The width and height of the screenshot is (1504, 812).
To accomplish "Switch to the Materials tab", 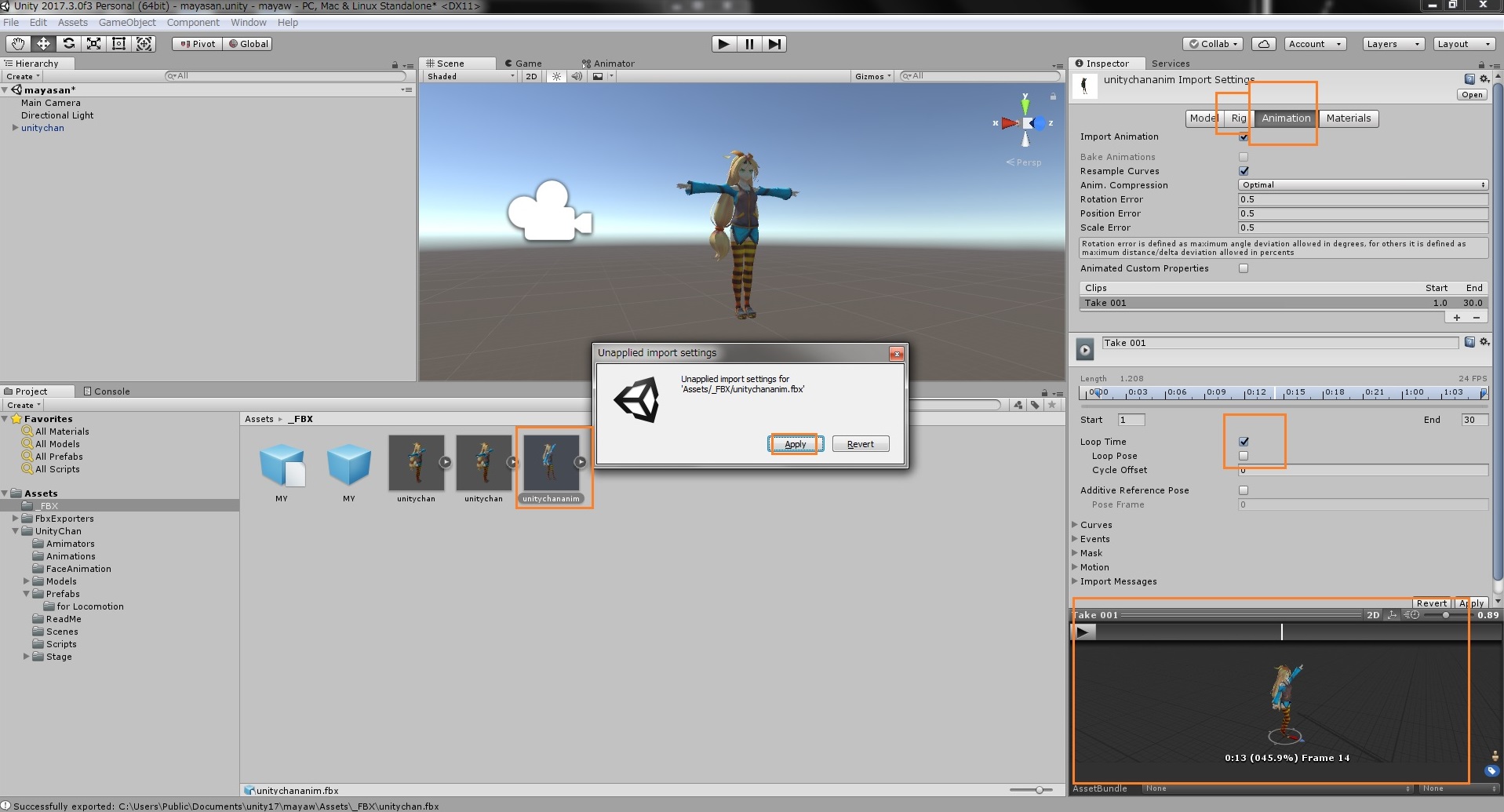I will click(1349, 118).
